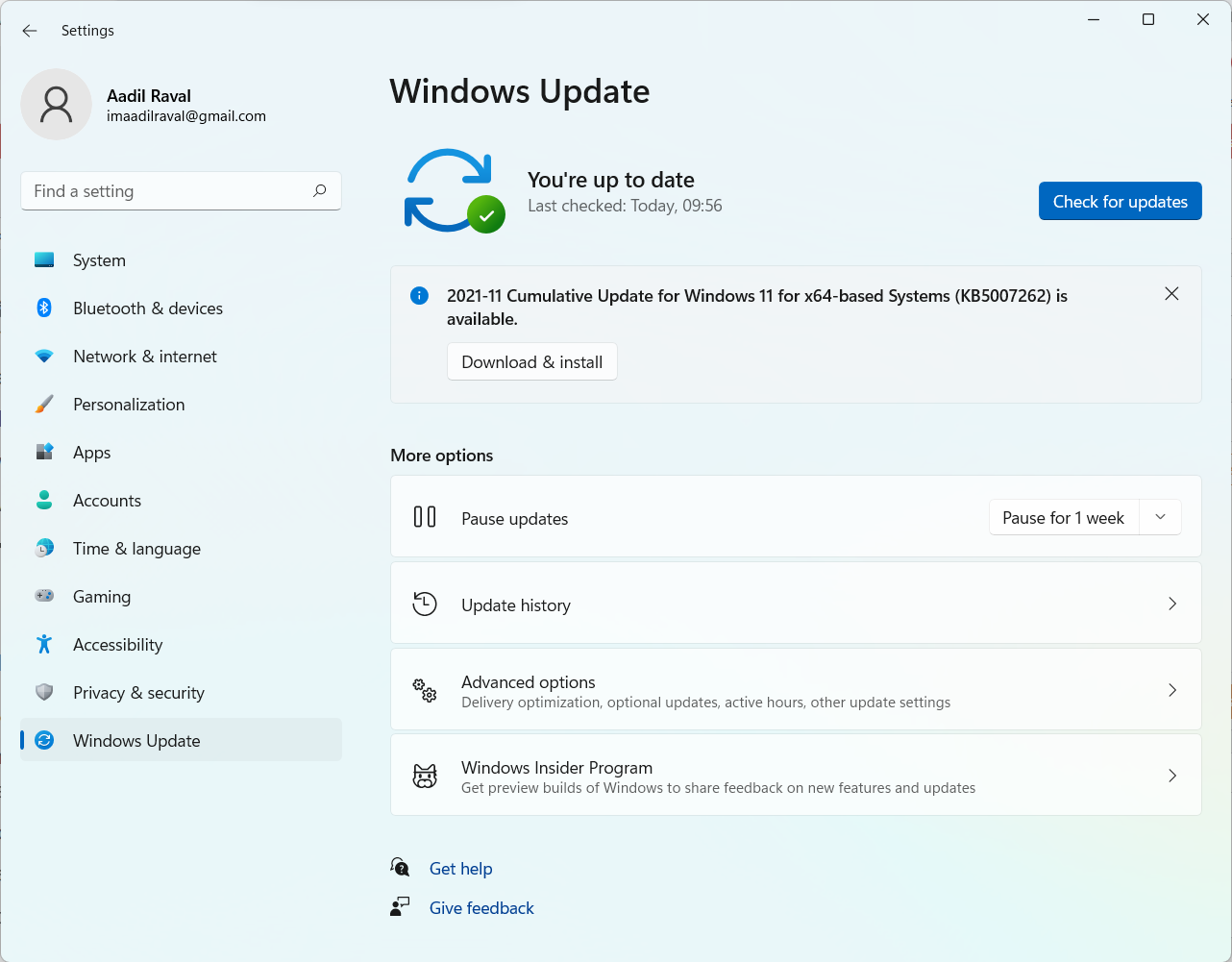Focus the Find a setting search field

[x=168, y=191]
